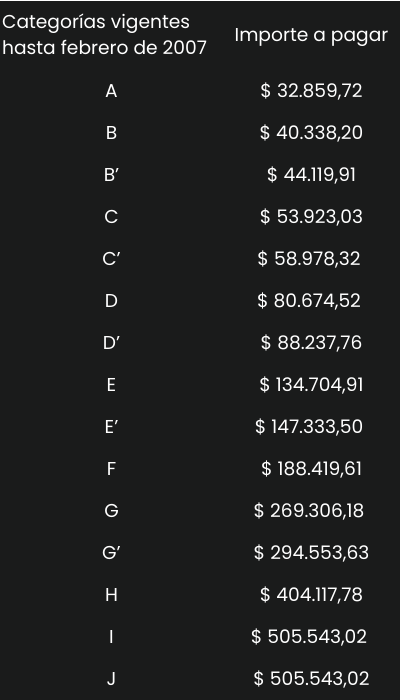The width and height of the screenshot is (400, 700).
Task: Click the amount $ 58.978,32 for C'
Action: pyautogui.click(x=309, y=258)
